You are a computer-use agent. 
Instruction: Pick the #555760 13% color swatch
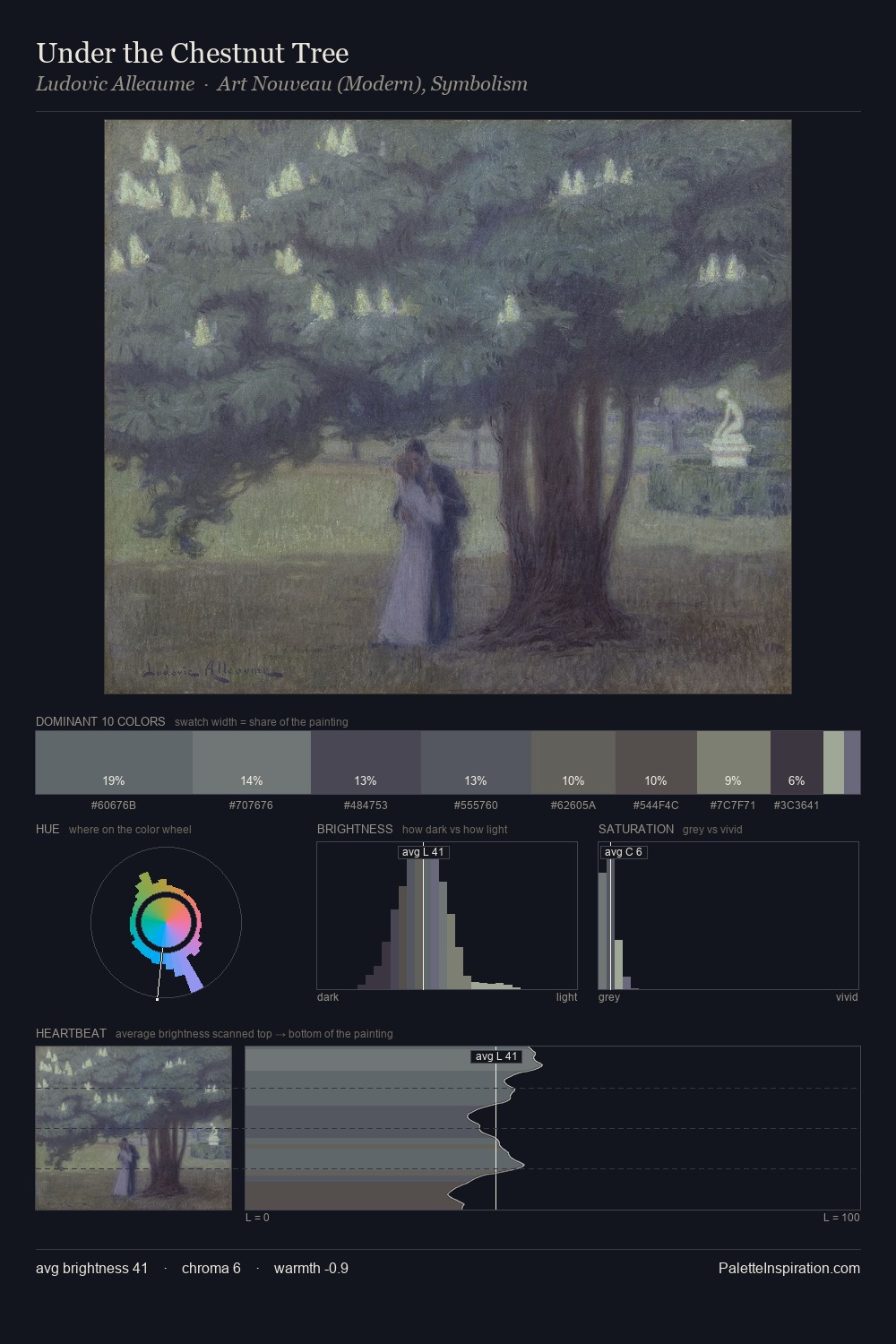(476, 762)
